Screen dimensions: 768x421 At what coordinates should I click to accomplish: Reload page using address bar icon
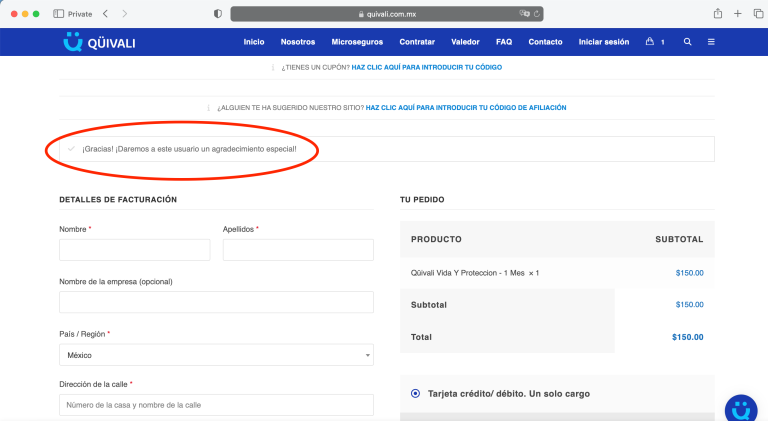tap(537, 14)
